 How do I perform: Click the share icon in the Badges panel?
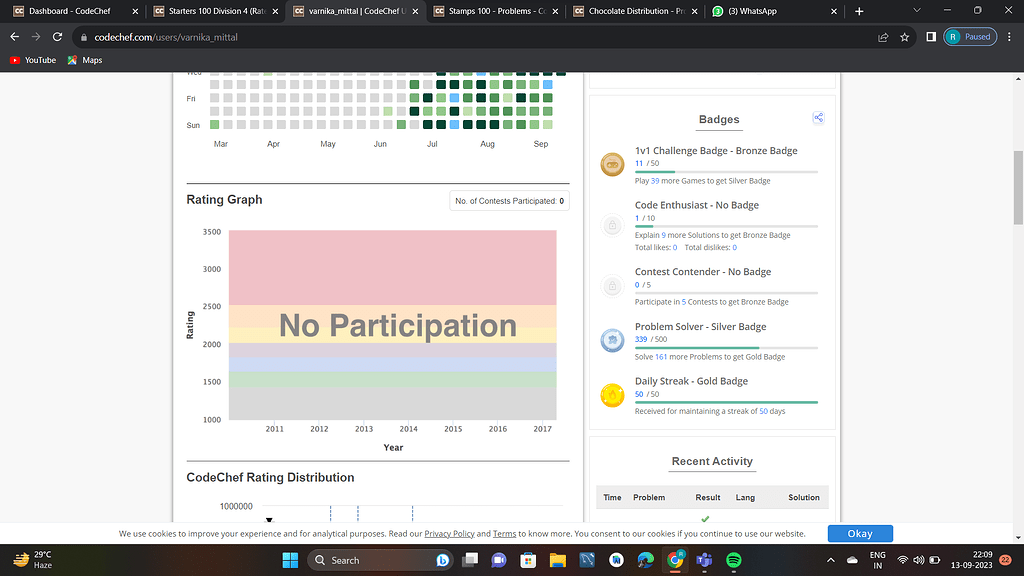818,117
